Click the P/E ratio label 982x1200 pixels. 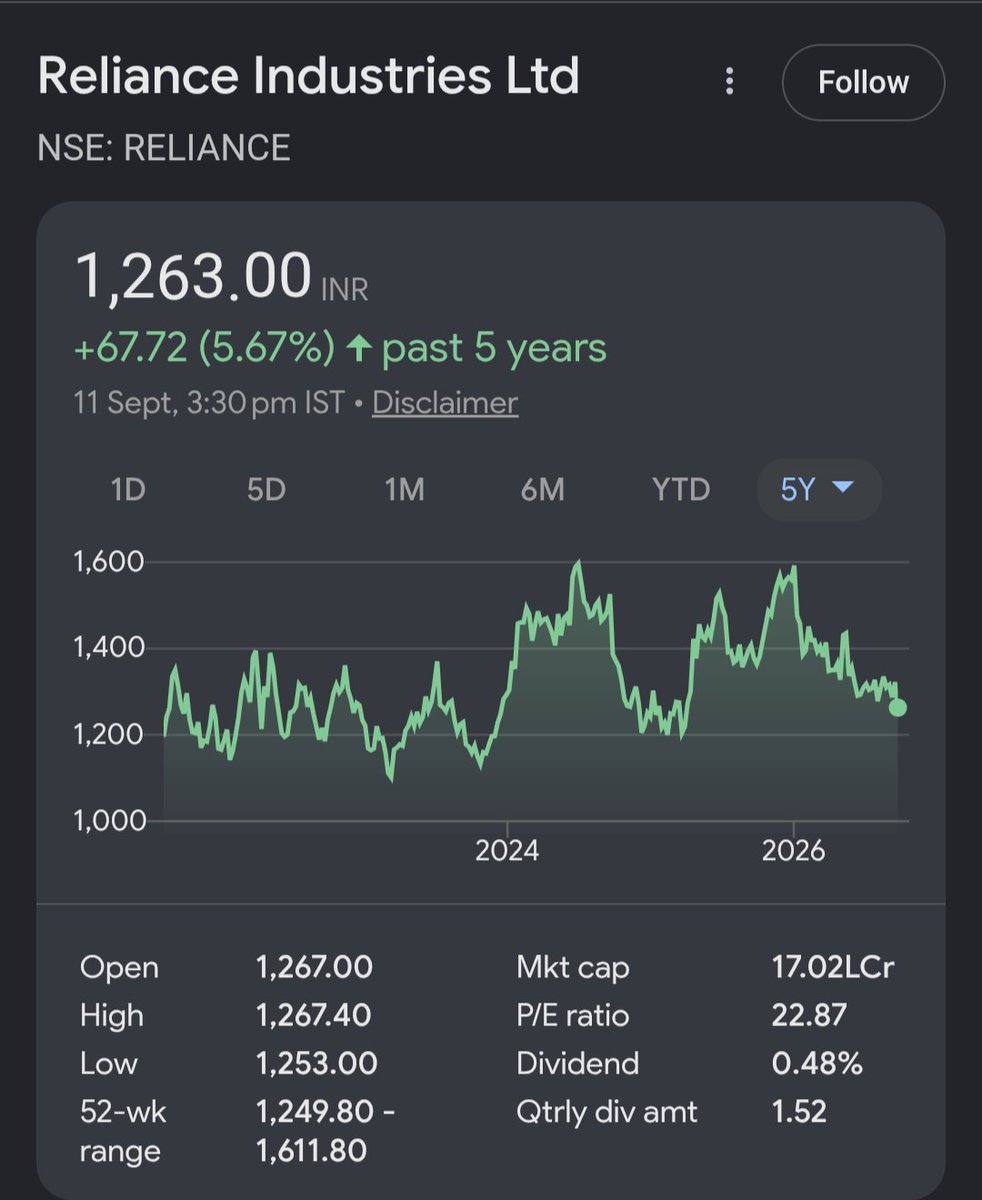pos(573,1015)
